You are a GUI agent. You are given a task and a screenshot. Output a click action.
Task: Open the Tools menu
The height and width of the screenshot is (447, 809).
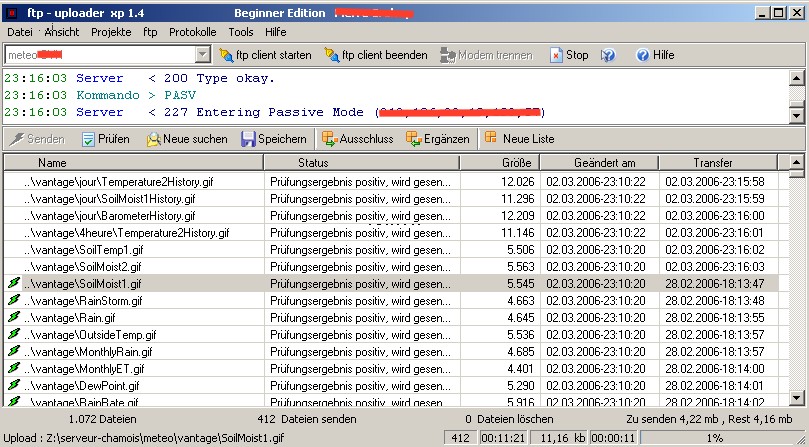[240, 32]
